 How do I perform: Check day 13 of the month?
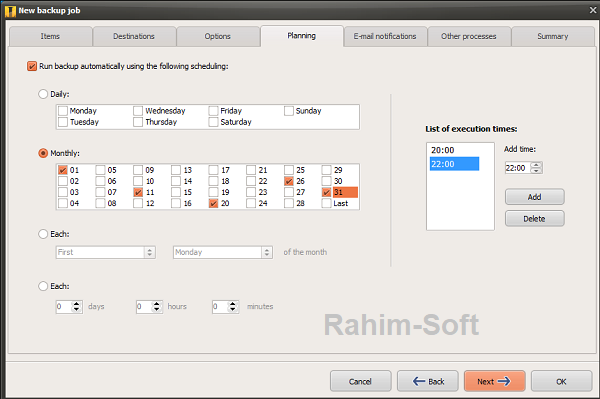176,170
